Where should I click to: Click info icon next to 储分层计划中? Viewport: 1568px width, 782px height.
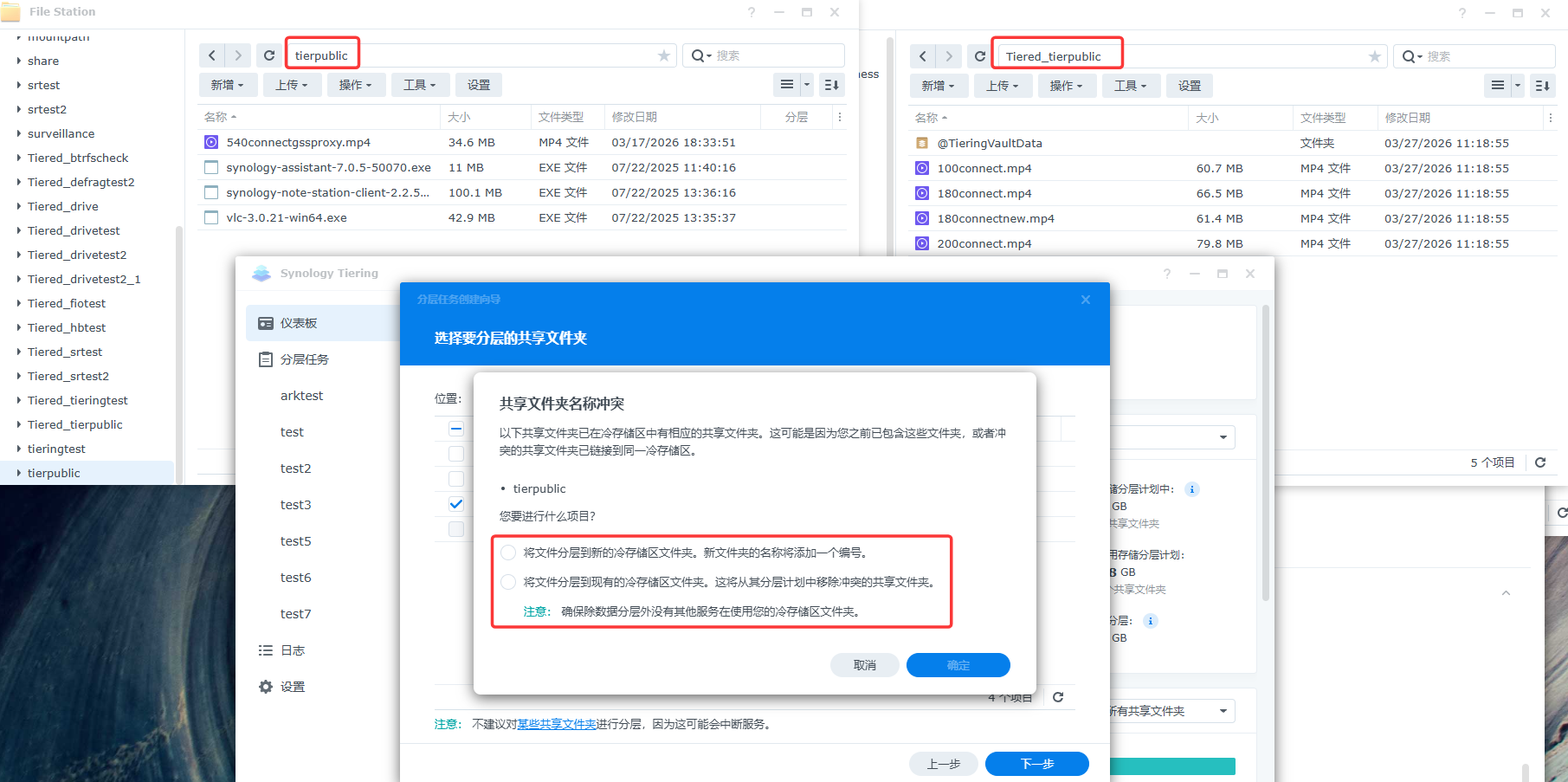[x=1192, y=489]
